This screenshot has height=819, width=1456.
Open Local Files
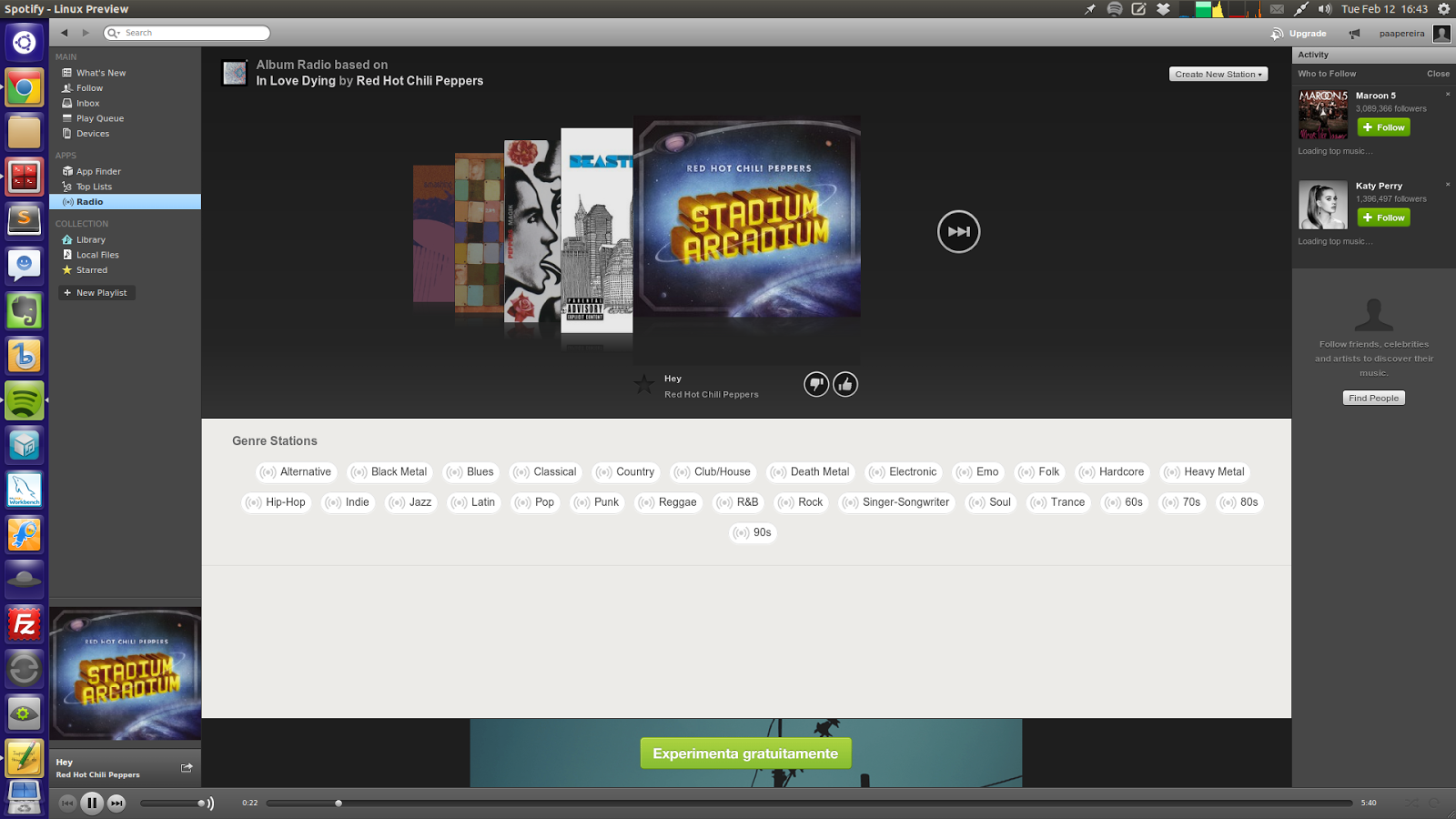click(x=97, y=255)
